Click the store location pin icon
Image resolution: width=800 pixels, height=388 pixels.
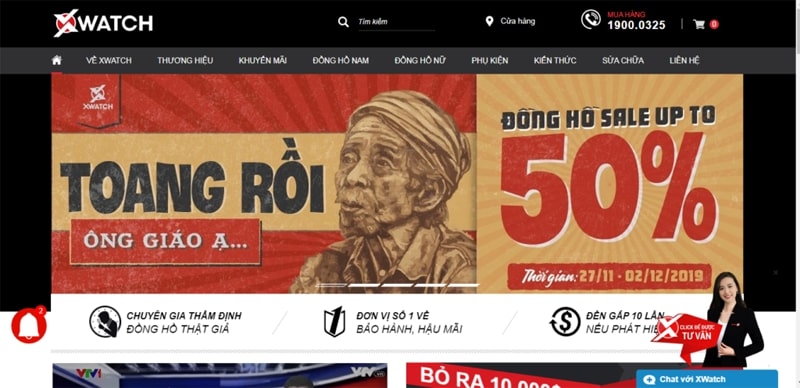pyautogui.click(x=489, y=21)
